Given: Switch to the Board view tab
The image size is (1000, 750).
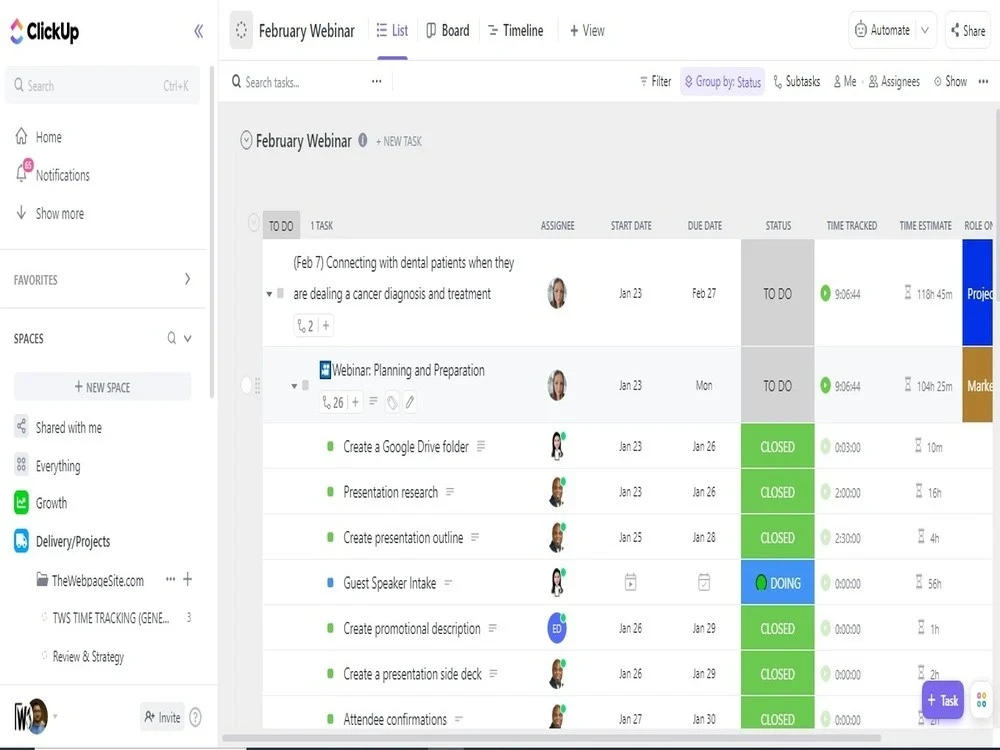Looking at the screenshot, I should pos(448,31).
